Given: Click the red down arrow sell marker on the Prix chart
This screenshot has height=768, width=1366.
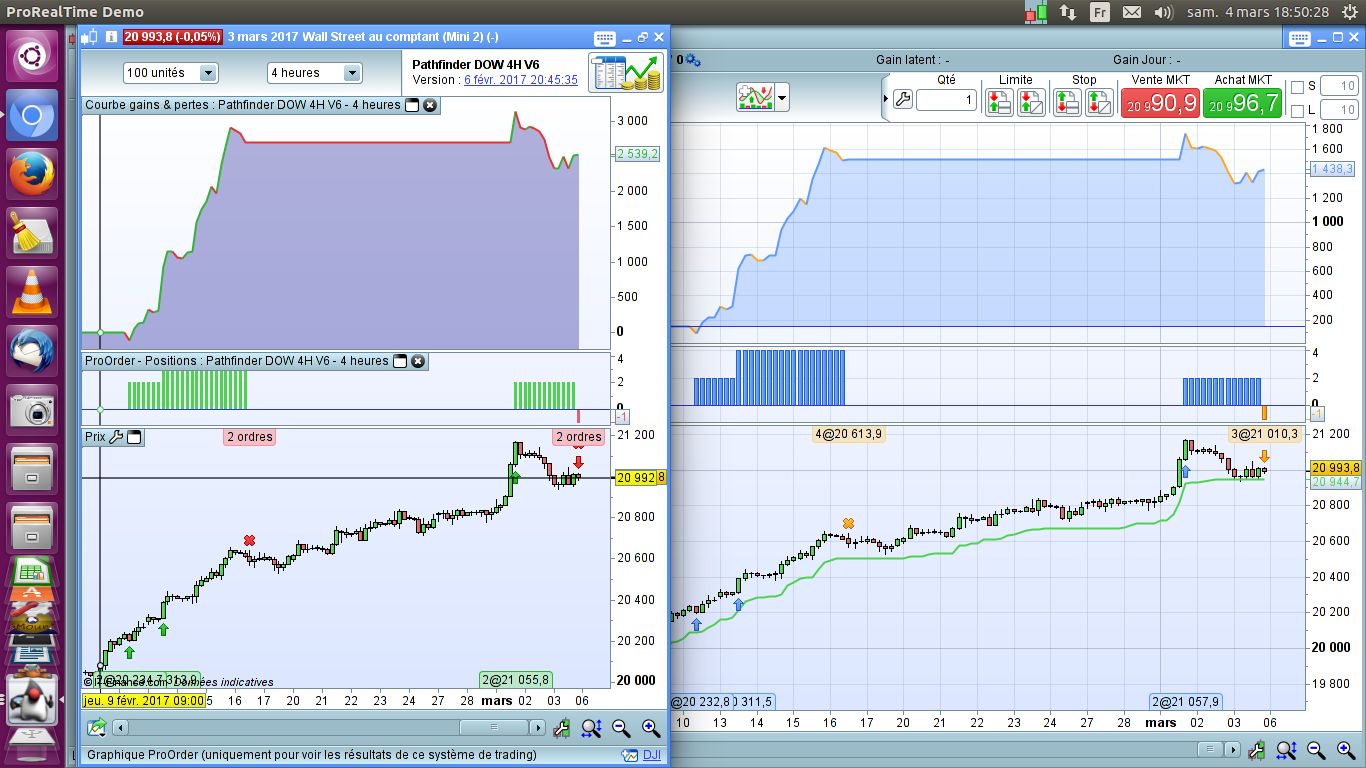Looking at the screenshot, I should 578,462.
